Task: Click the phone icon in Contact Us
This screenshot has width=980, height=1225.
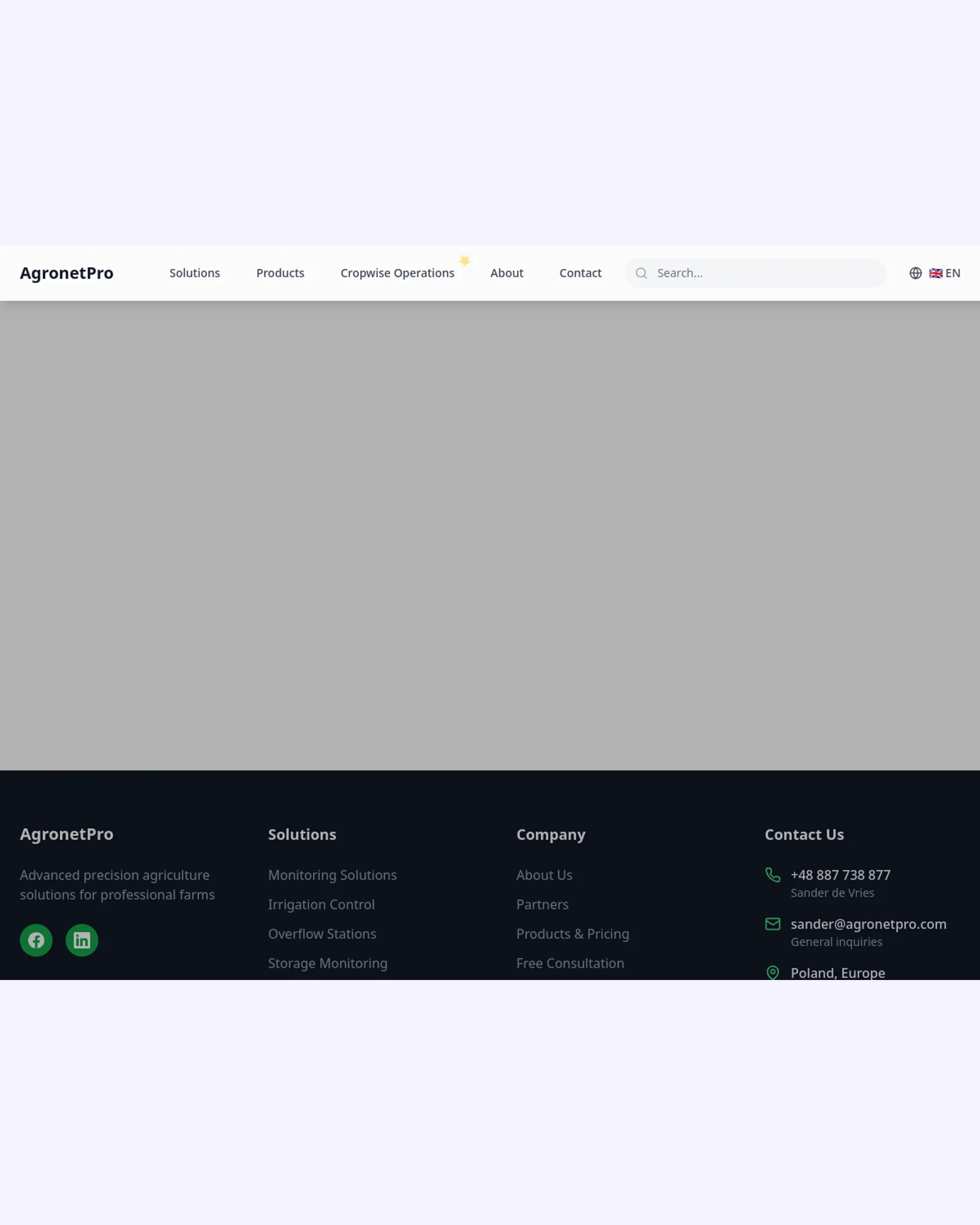Action: point(773,875)
